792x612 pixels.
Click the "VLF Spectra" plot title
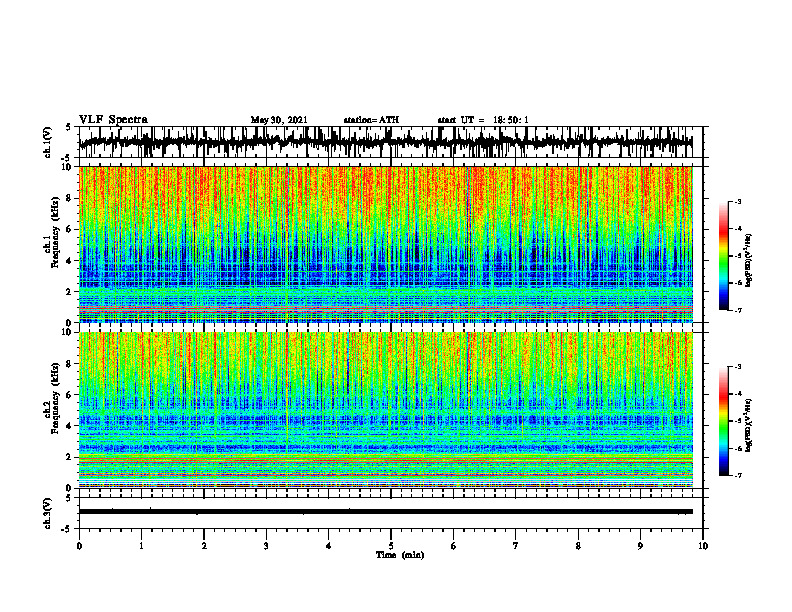click(x=113, y=120)
